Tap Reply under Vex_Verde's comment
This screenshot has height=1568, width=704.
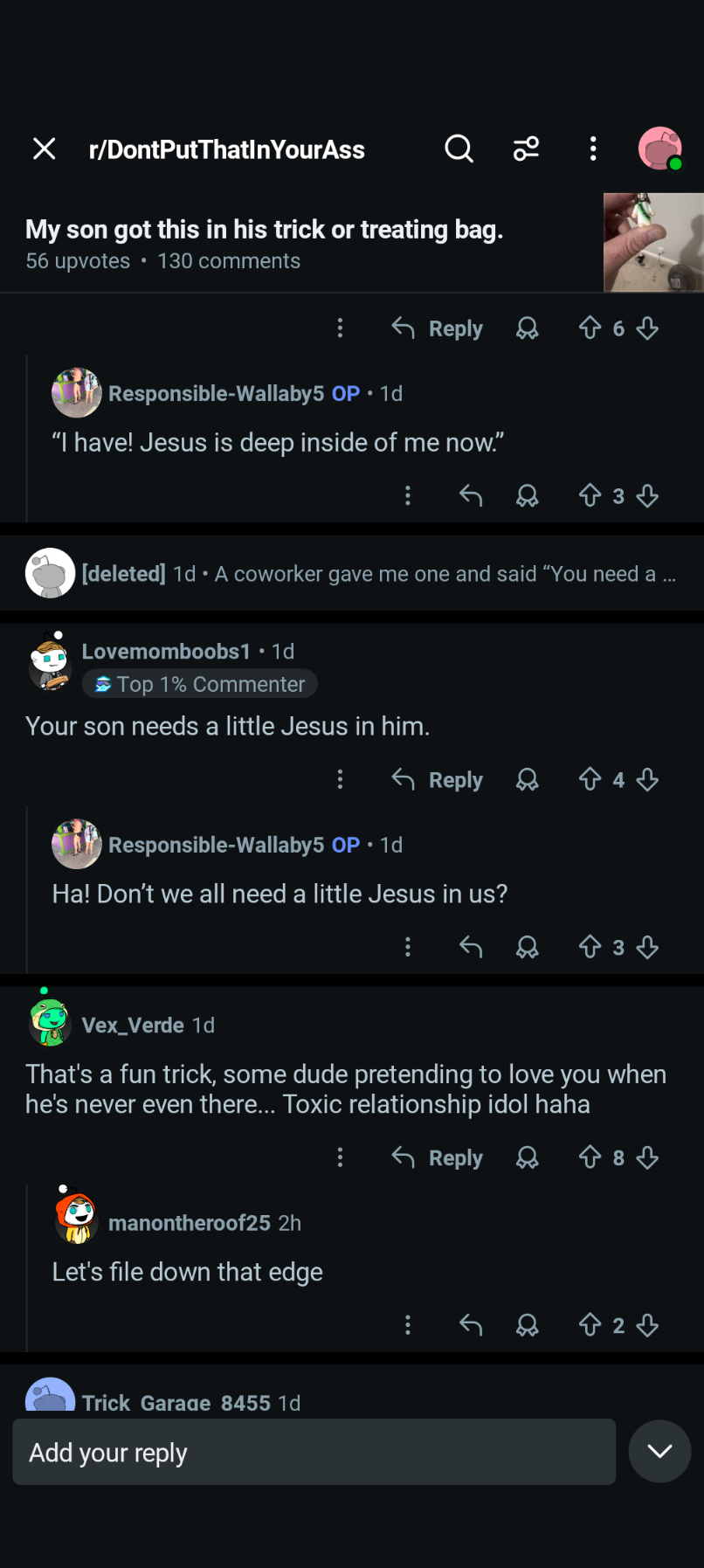(437, 1157)
